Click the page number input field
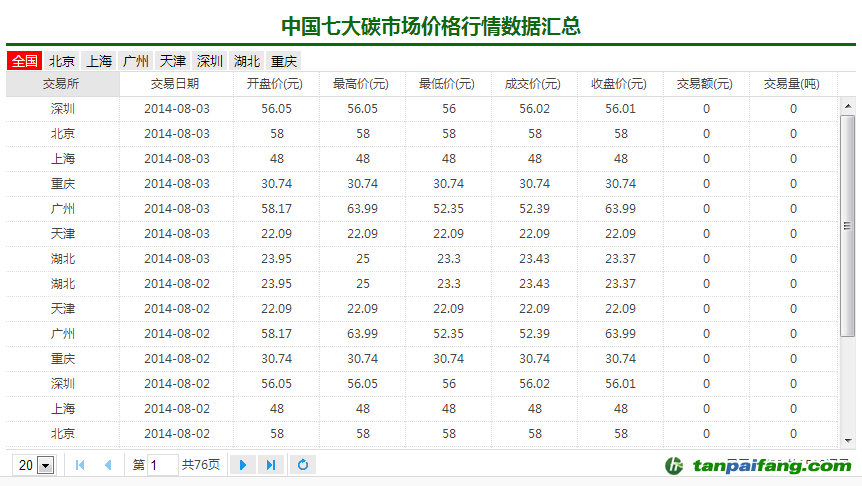862x486 pixels. pos(163,465)
